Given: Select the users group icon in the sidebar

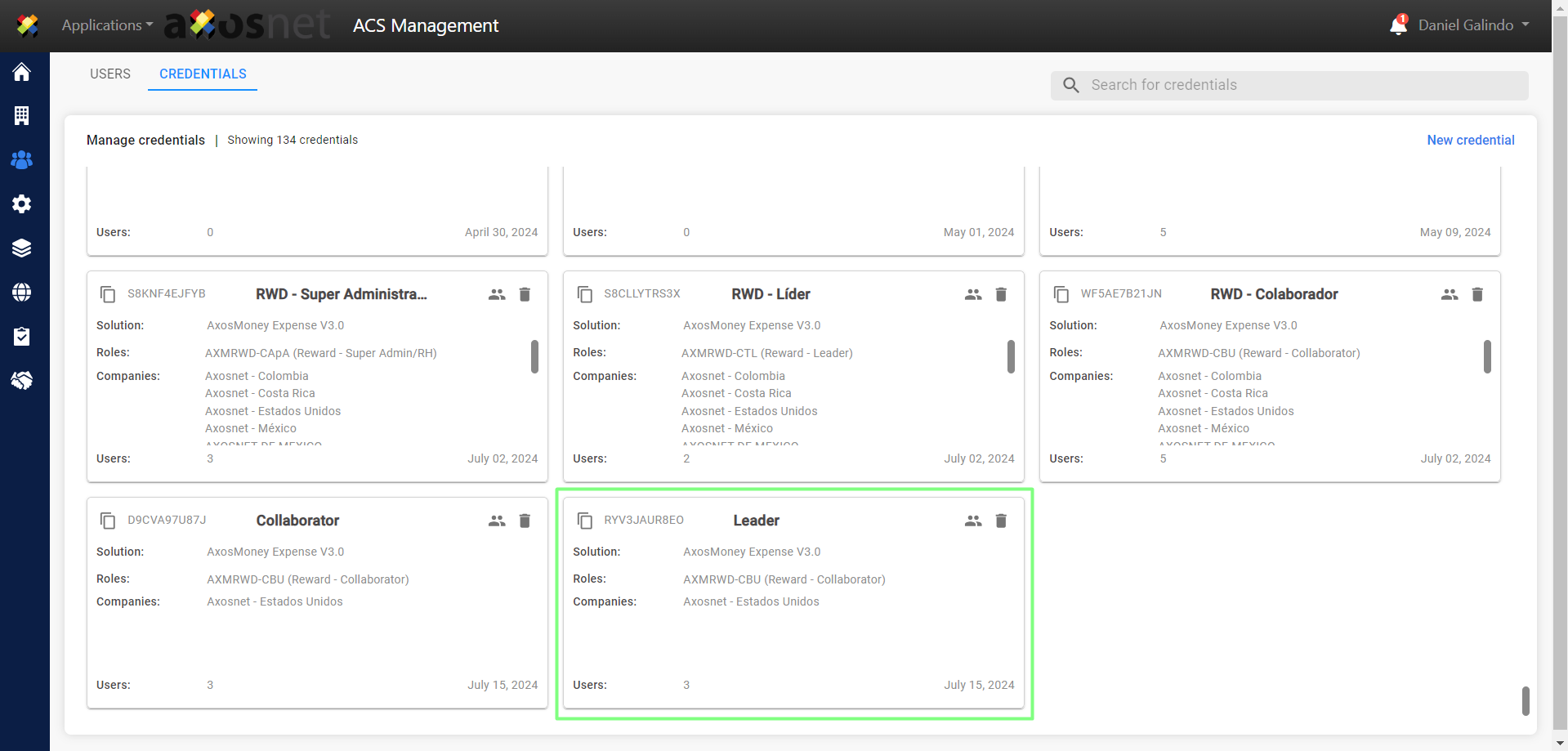Looking at the screenshot, I should coord(22,160).
